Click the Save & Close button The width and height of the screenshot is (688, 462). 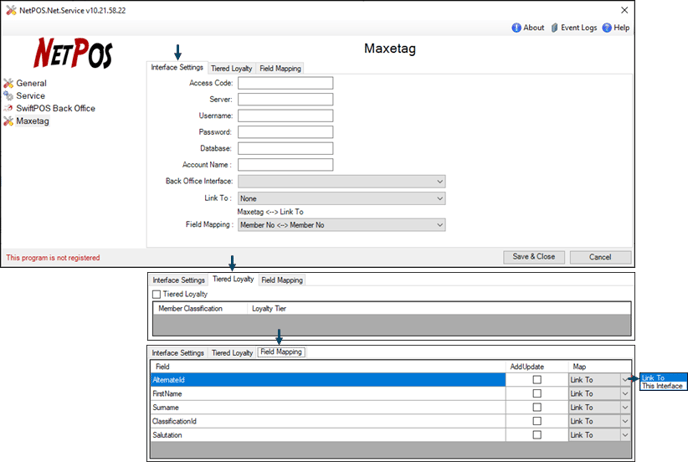pos(534,257)
